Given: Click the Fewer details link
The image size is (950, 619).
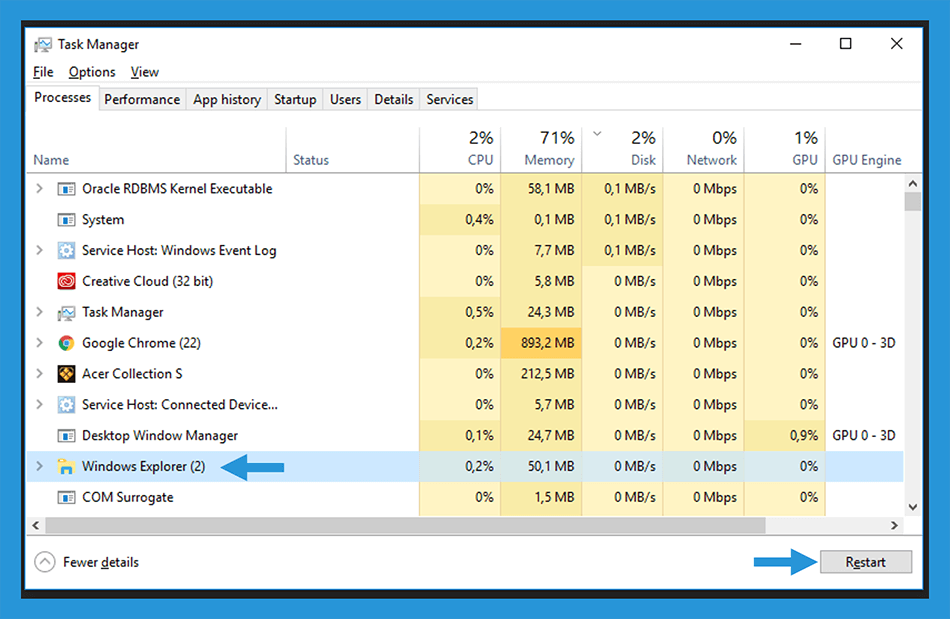Looking at the screenshot, I should [x=101, y=562].
